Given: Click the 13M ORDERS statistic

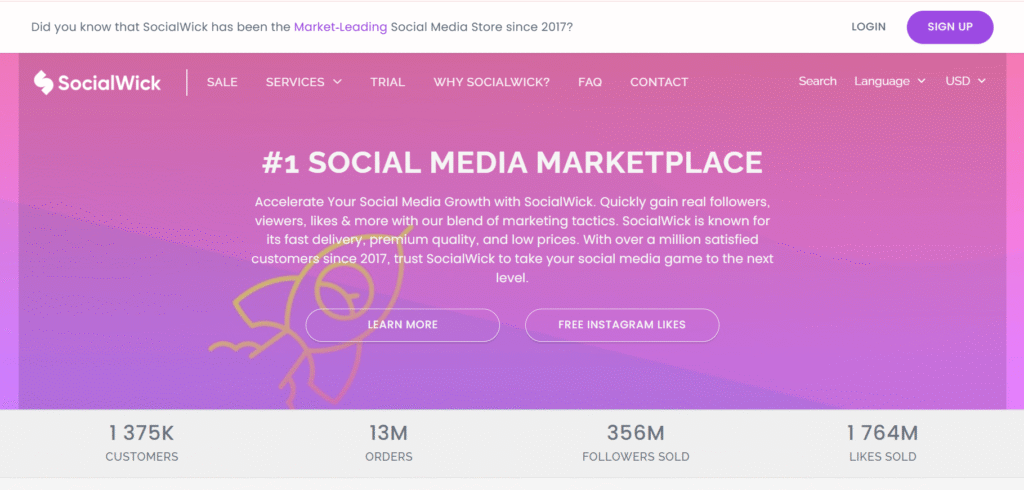Looking at the screenshot, I should click(x=389, y=443).
